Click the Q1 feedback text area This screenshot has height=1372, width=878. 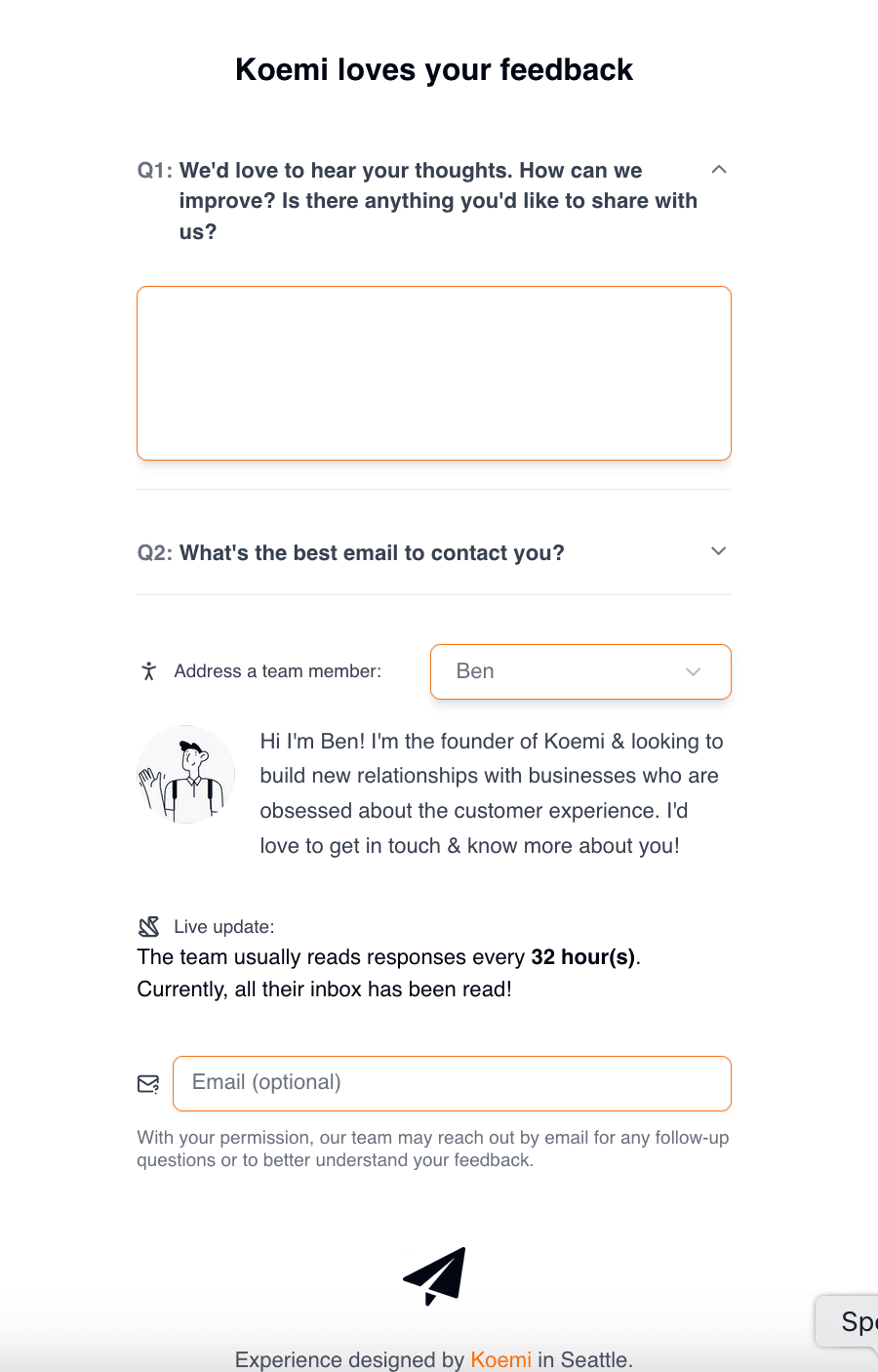pos(434,373)
